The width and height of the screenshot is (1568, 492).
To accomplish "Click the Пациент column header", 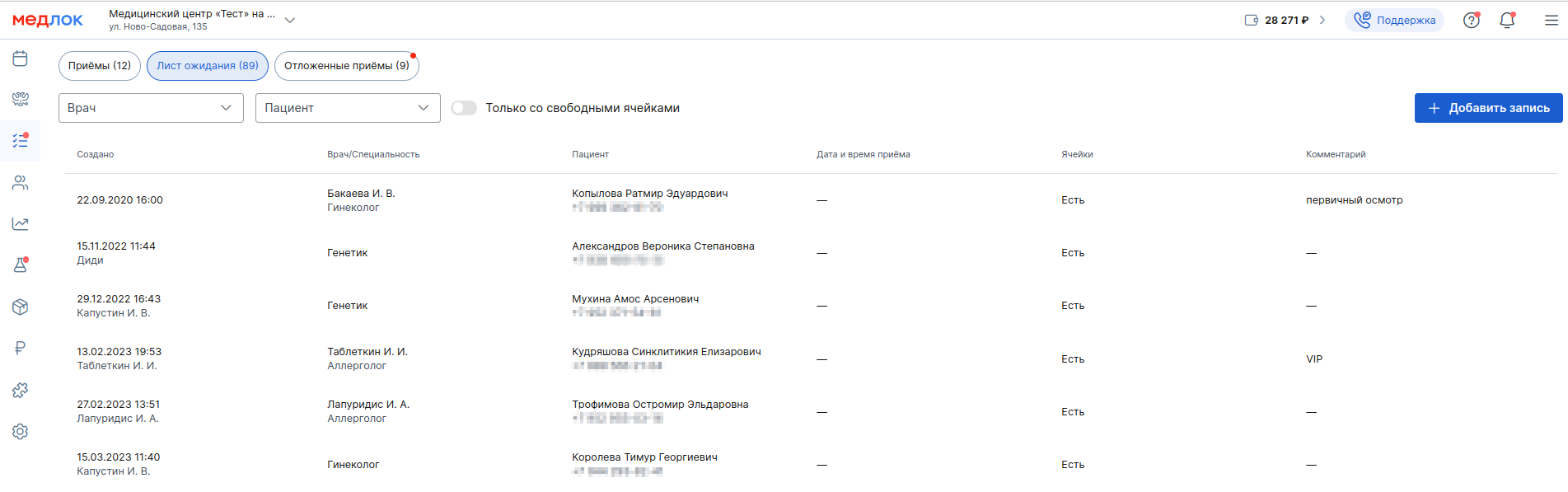I will point(590,154).
